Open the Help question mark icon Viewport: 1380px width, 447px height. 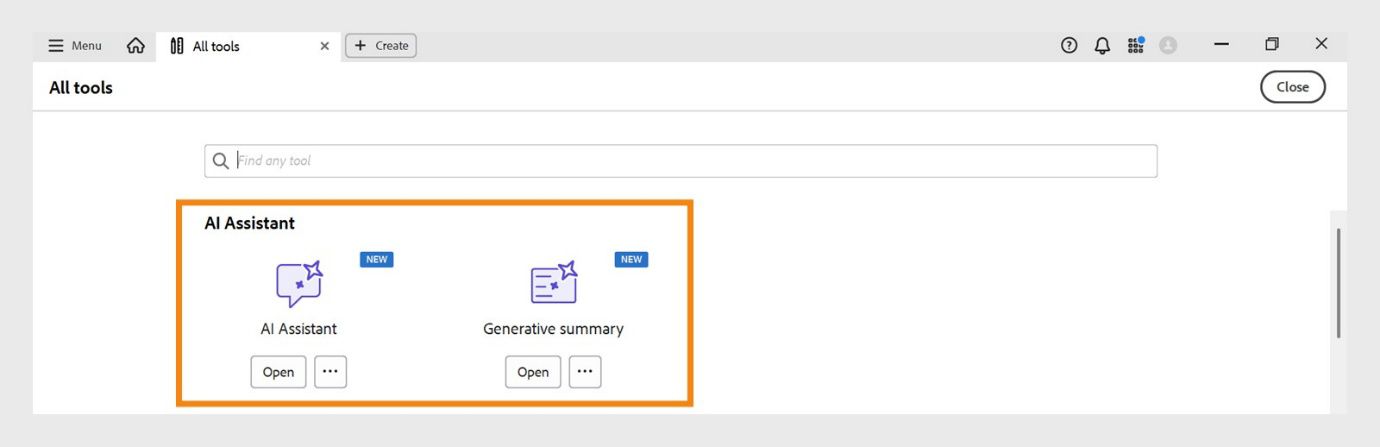pyautogui.click(x=1069, y=45)
